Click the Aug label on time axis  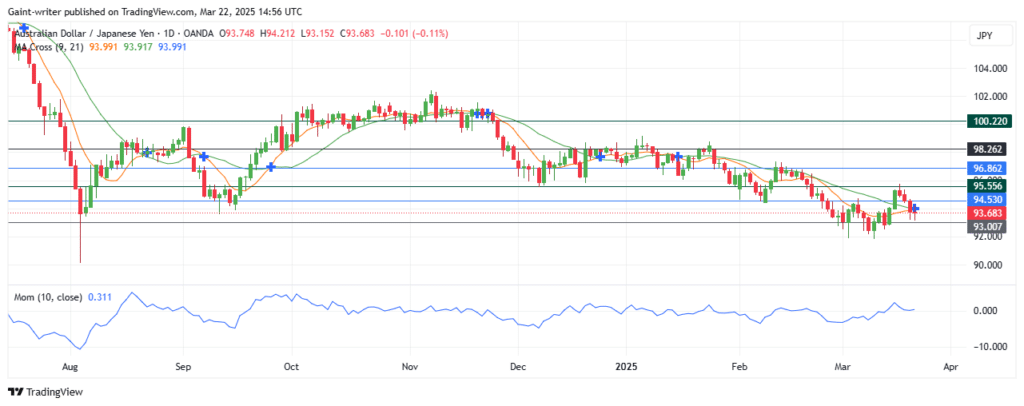71,367
